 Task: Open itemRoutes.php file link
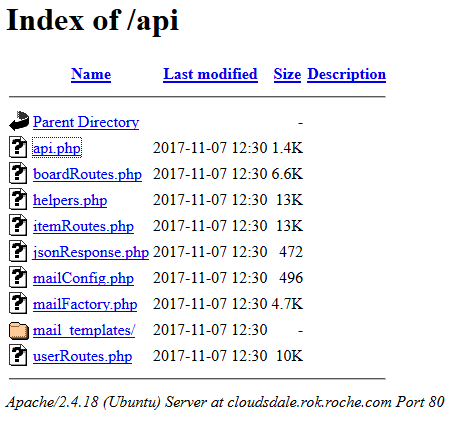pos(83,226)
